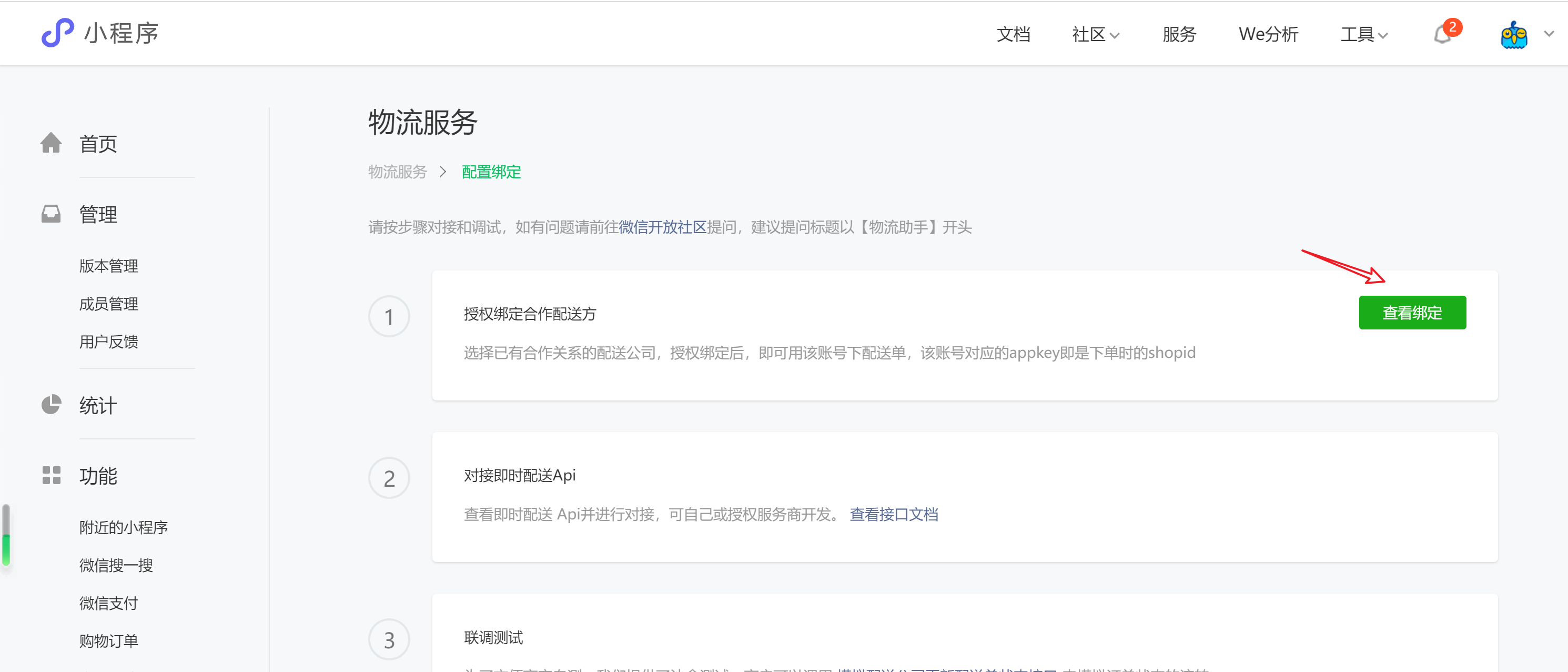Click the inbox icon beside 管理

51,214
